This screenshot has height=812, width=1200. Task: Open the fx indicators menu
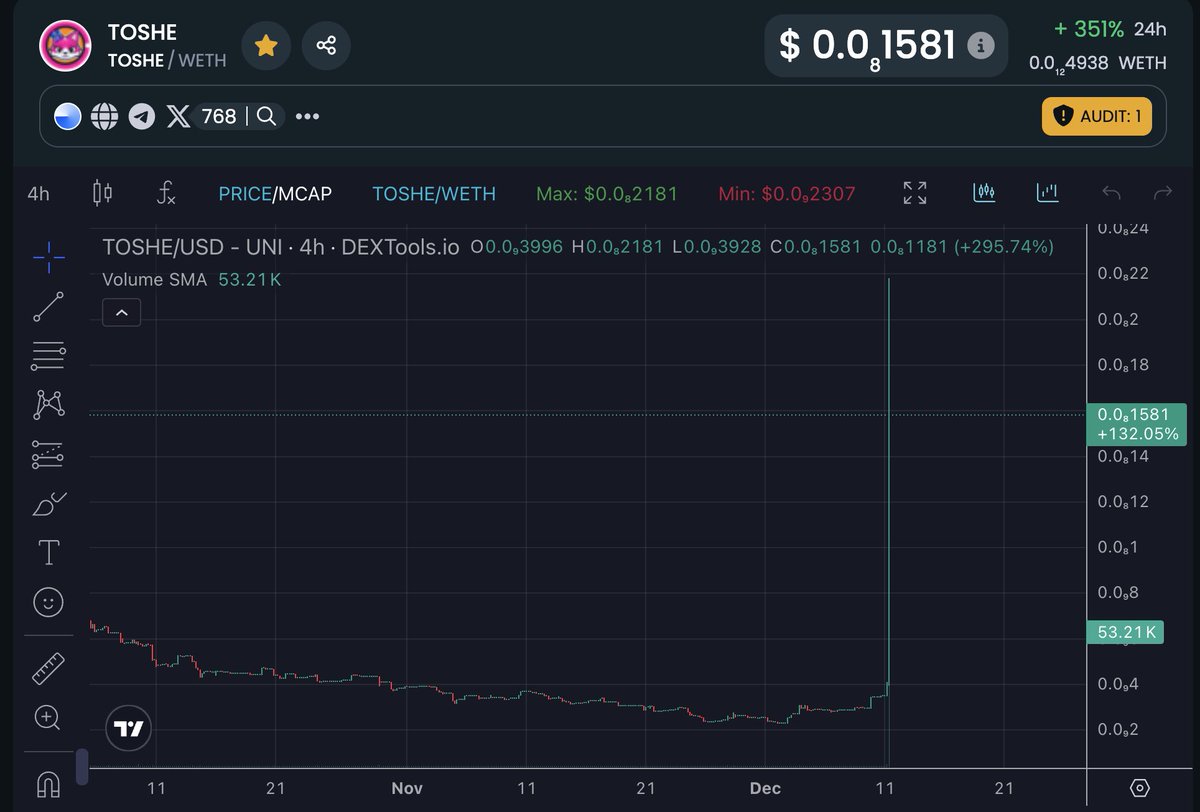(166, 193)
